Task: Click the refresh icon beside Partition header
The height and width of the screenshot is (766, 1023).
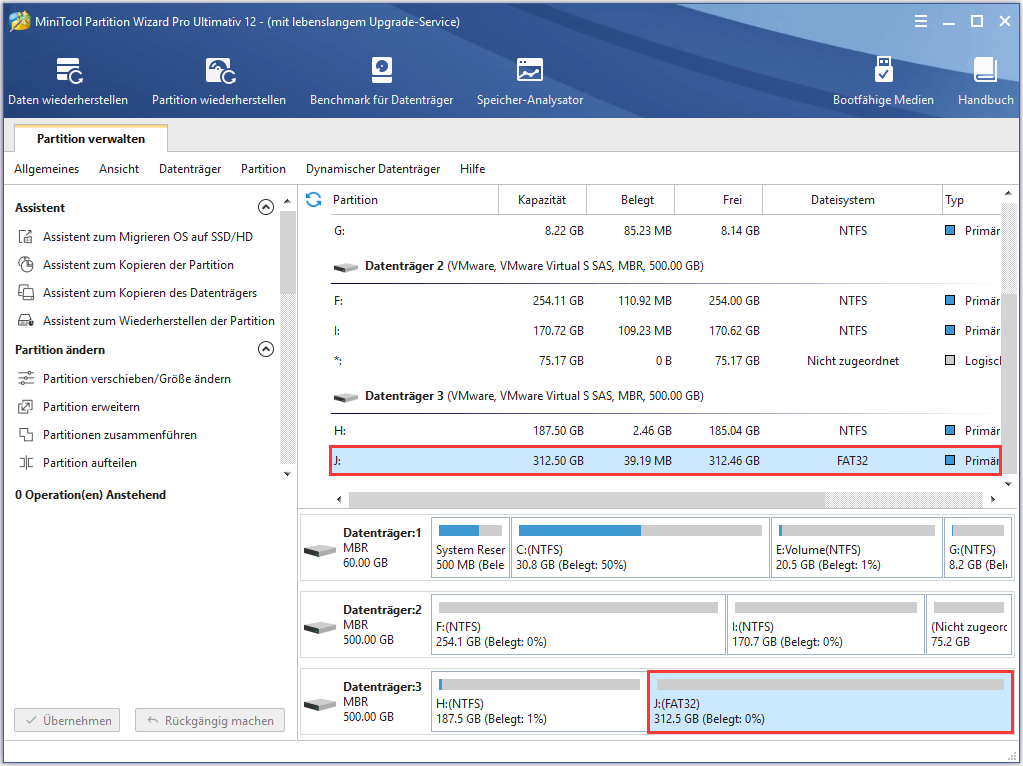Action: coord(314,200)
